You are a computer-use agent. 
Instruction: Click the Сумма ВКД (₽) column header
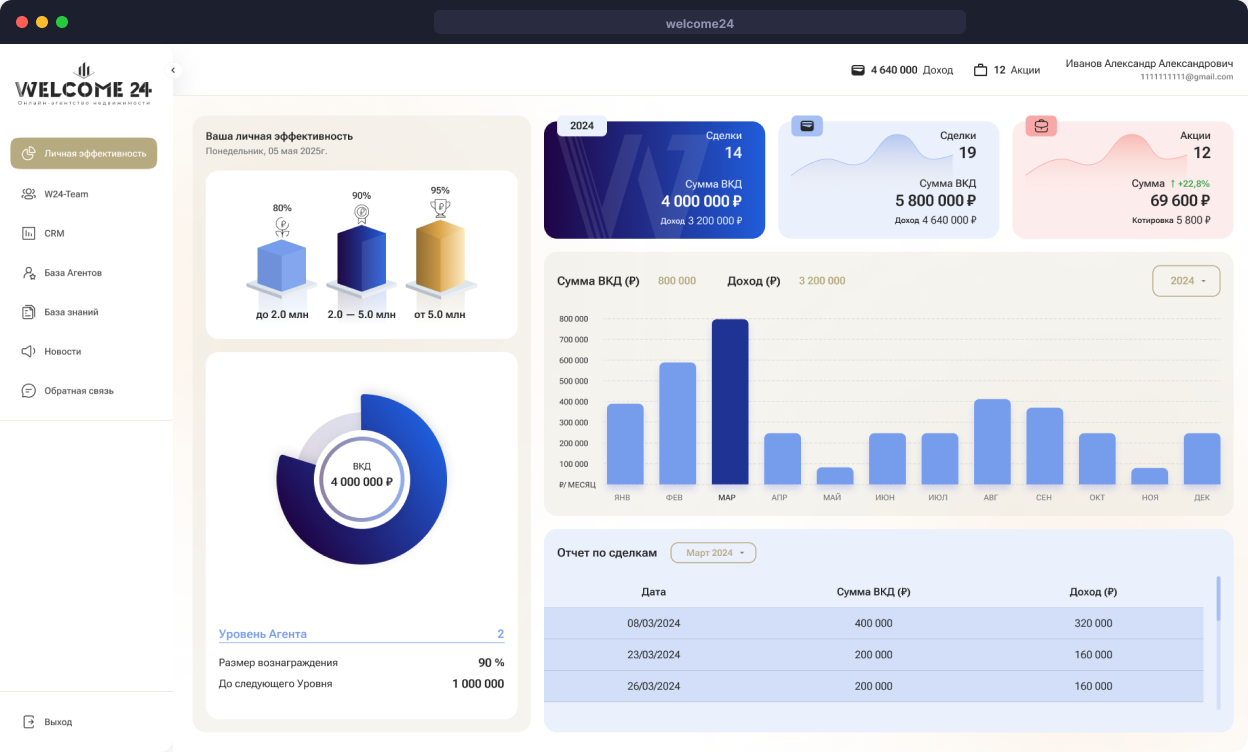click(x=874, y=592)
